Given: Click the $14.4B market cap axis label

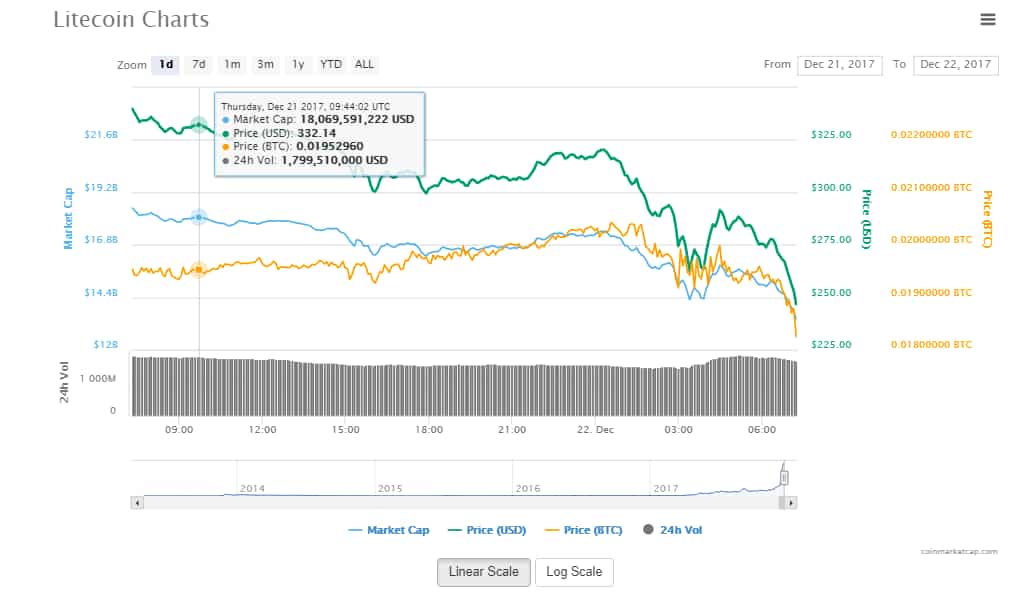Looking at the screenshot, I should (x=101, y=293).
